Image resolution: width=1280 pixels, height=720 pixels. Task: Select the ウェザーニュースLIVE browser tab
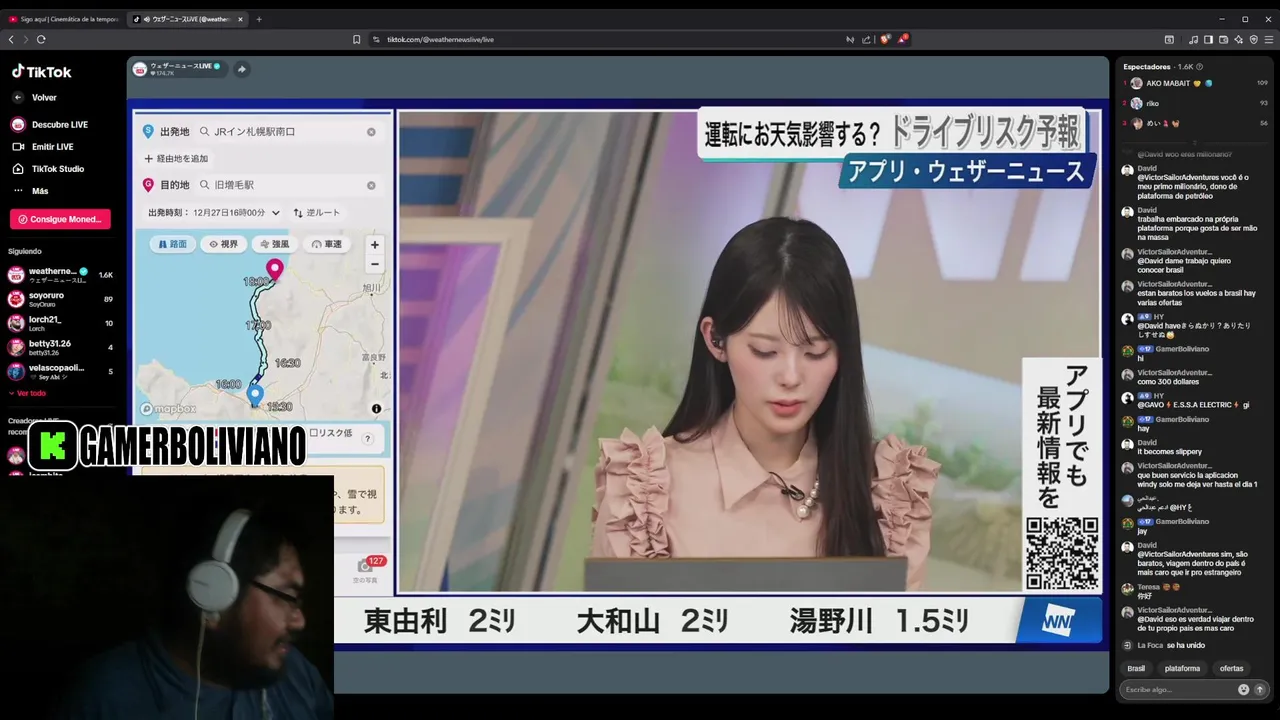[x=188, y=19]
